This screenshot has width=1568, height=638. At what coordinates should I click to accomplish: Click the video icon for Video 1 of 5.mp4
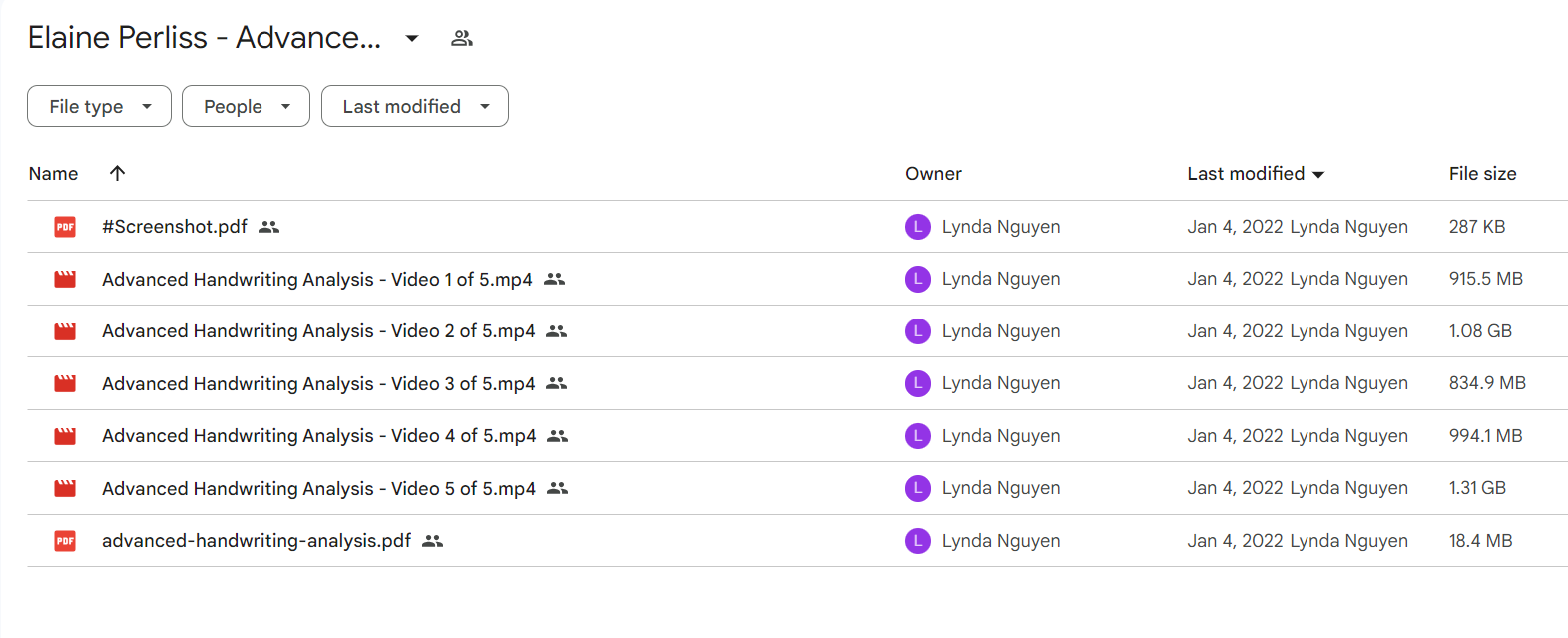click(65, 279)
